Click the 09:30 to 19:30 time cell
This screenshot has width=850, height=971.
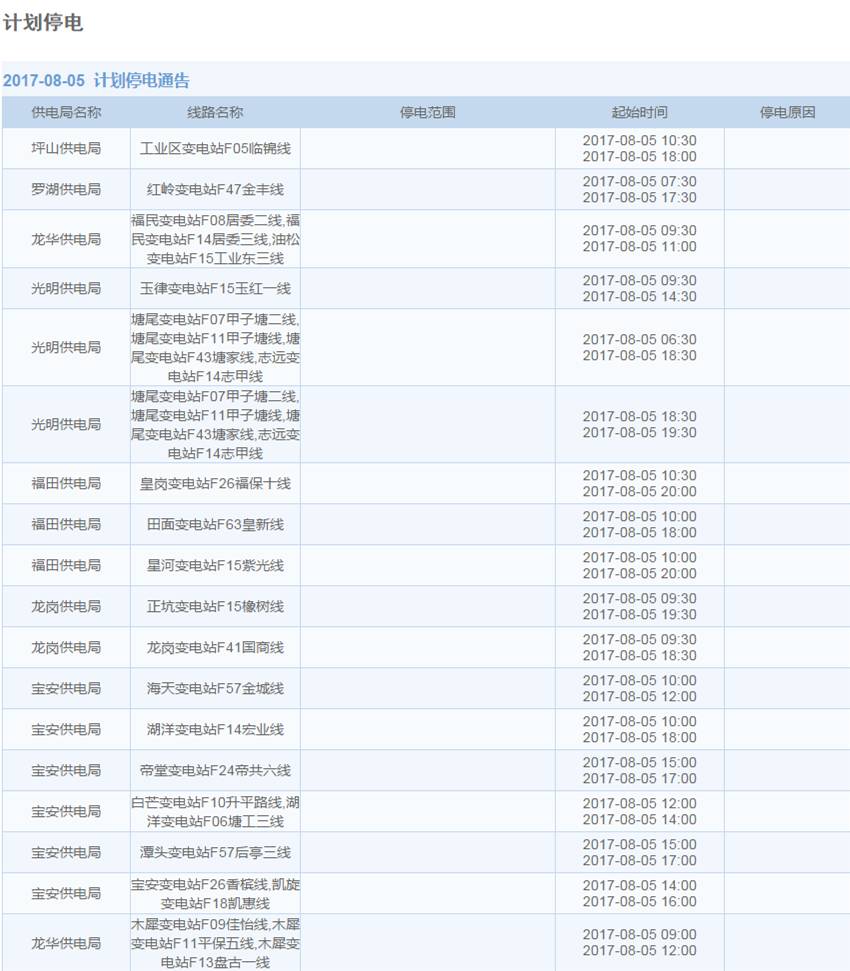click(x=640, y=606)
